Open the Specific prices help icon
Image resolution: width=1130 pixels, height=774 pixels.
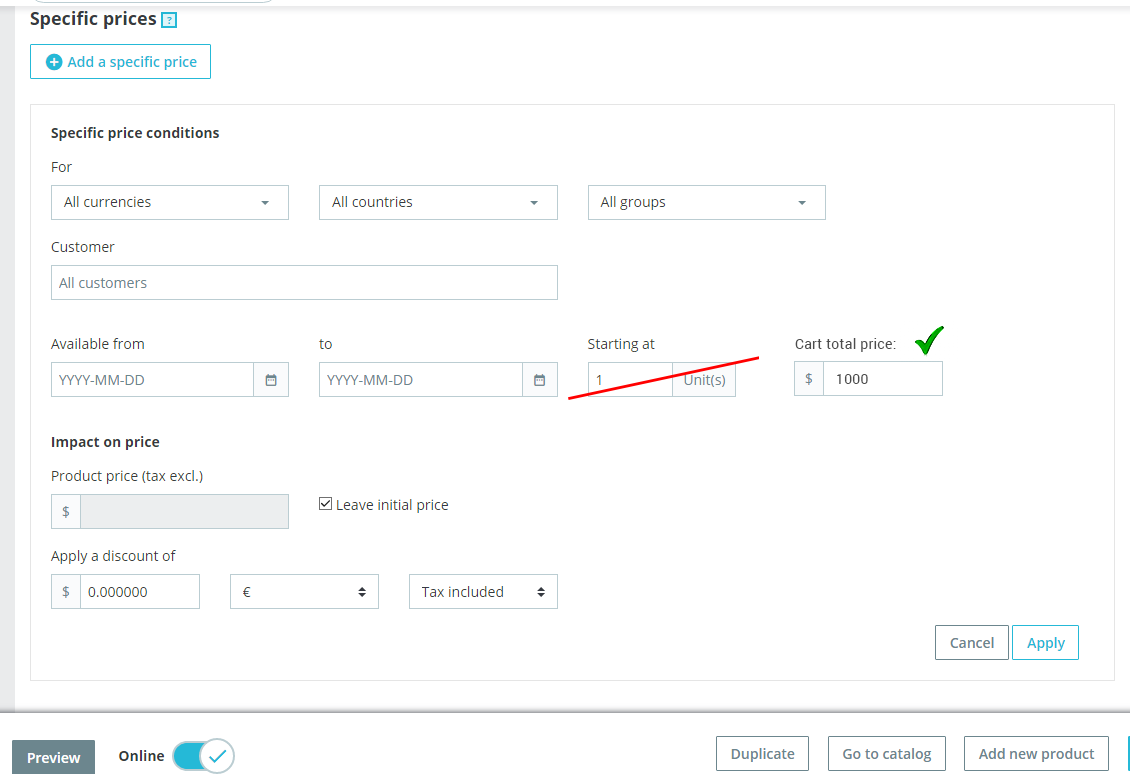pos(169,20)
